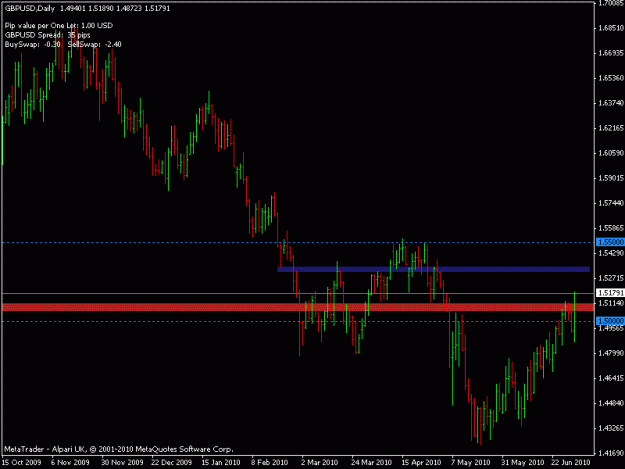Click the MetaTrader Alpari UK copyright text

(x=119, y=449)
